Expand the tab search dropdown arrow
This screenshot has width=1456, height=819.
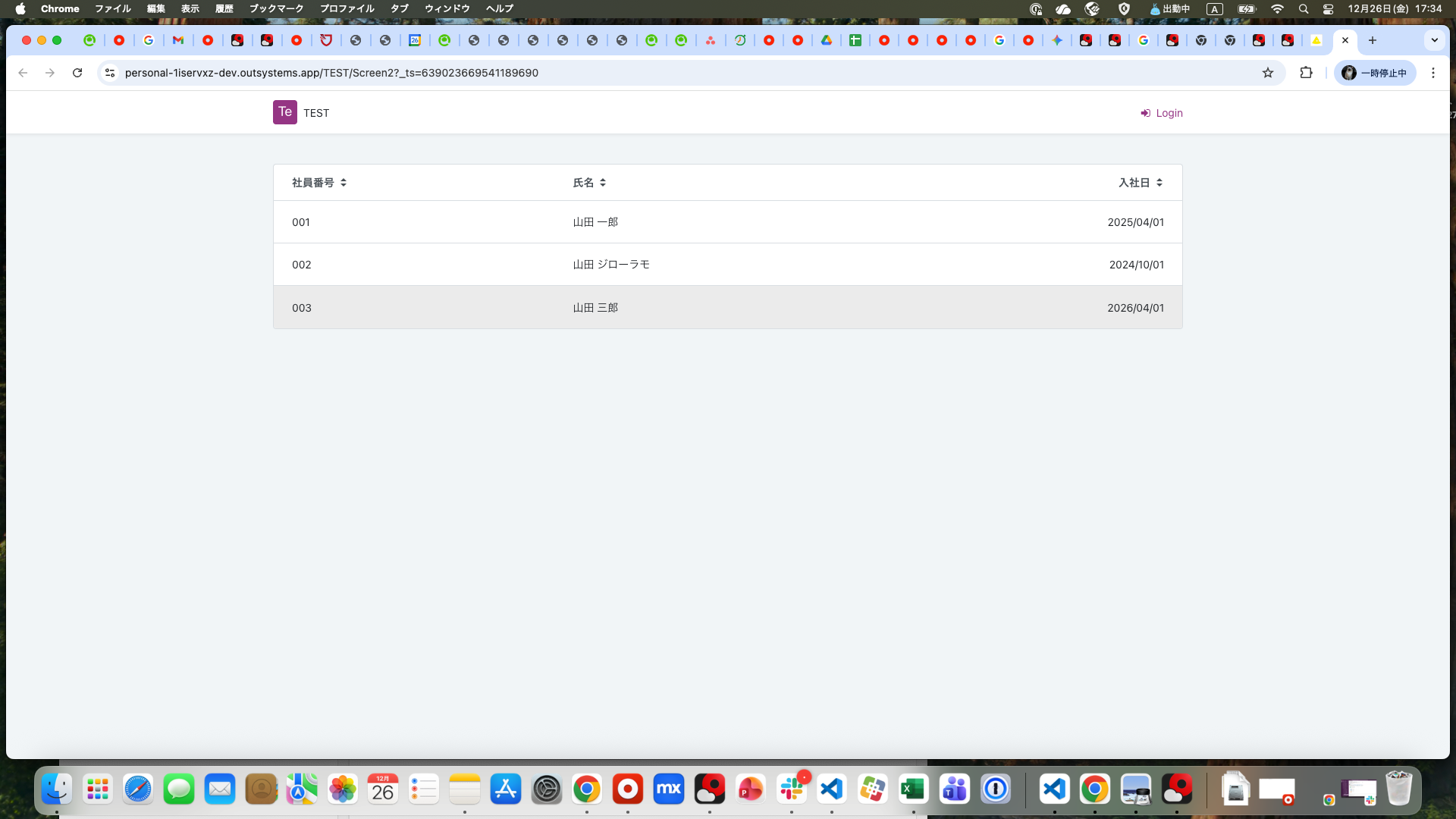pyautogui.click(x=1434, y=40)
